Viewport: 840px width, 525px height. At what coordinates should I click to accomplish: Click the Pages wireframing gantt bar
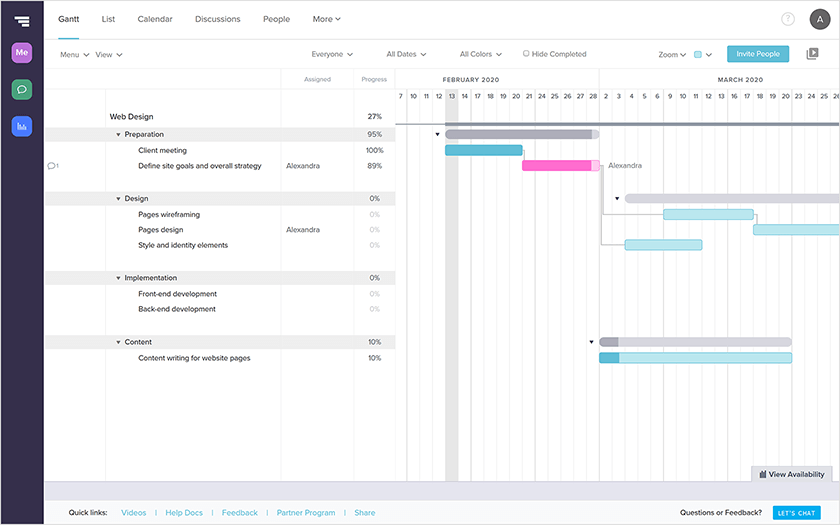coord(708,214)
